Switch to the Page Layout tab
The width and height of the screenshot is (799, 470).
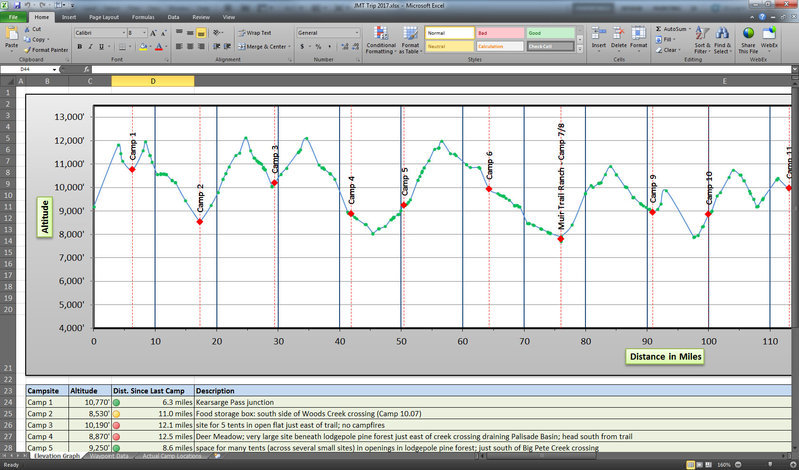pos(104,17)
